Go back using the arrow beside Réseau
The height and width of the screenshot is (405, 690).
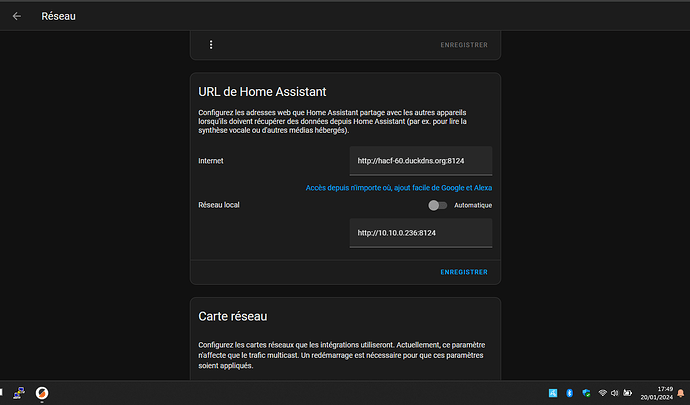17,16
